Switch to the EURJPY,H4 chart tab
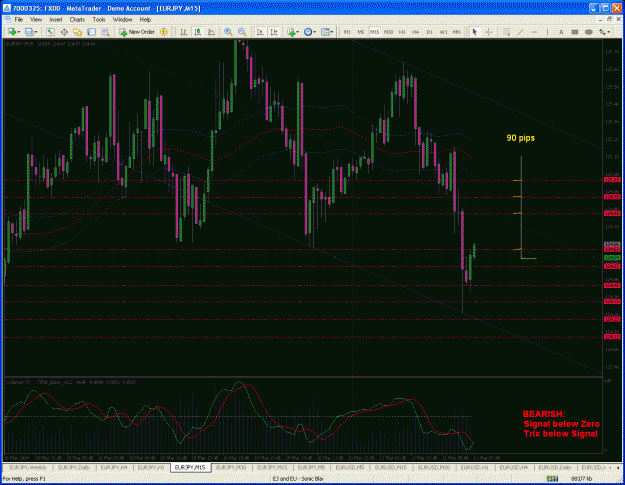625x485 pixels. (114, 467)
